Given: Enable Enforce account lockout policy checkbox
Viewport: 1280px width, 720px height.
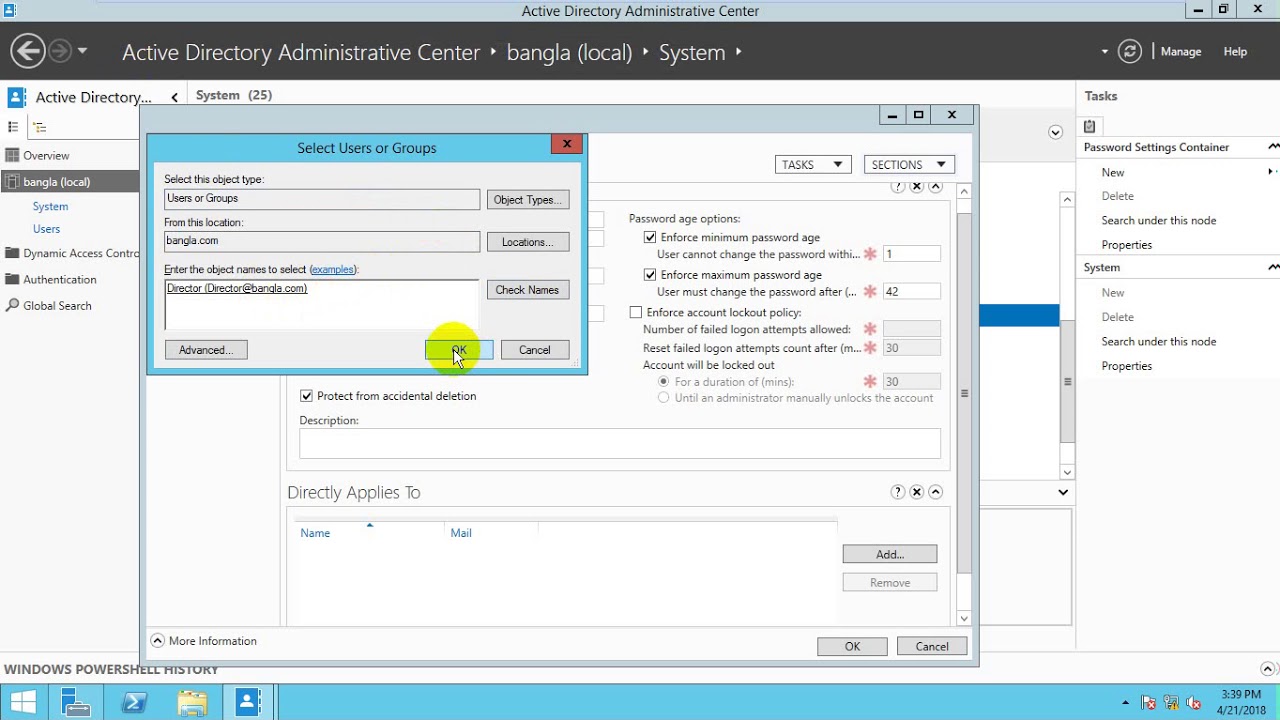Looking at the screenshot, I should point(636,312).
